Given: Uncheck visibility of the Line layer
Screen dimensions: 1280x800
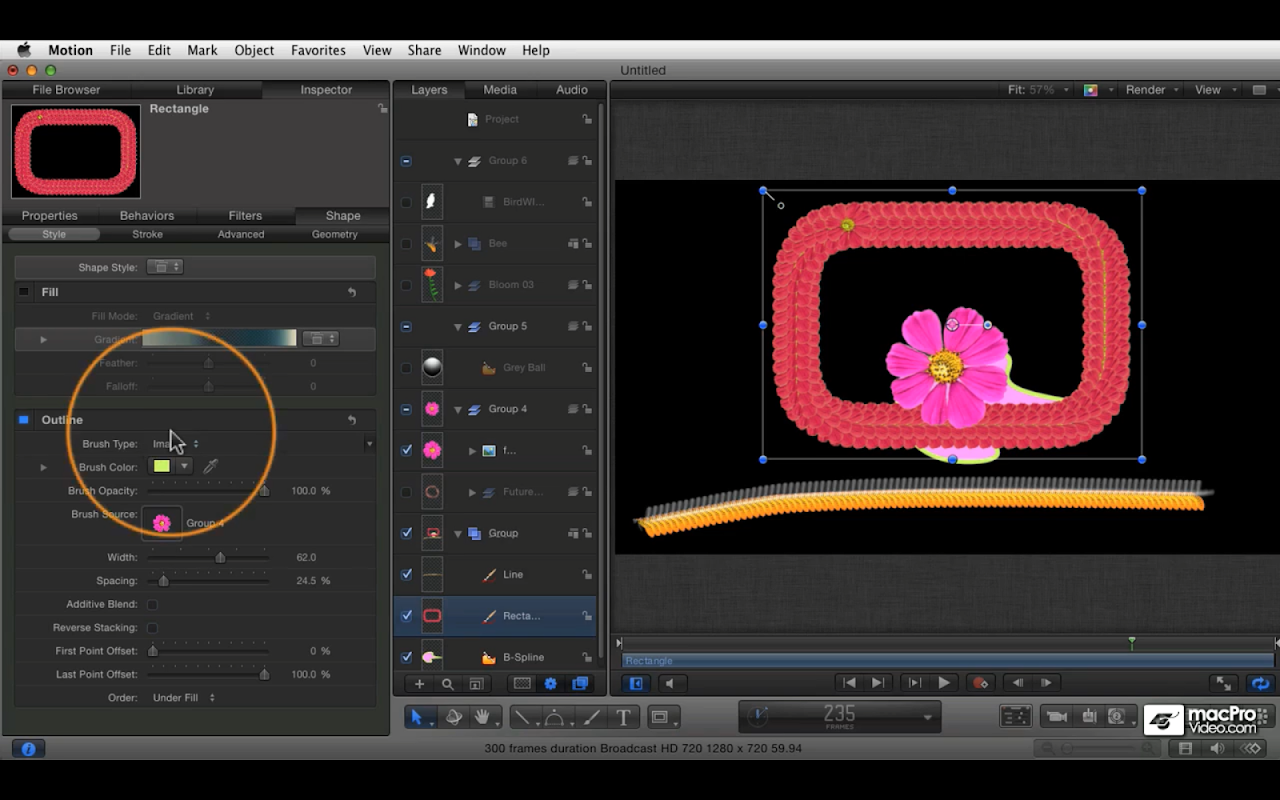Looking at the screenshot, I should (x=406, y=574).
